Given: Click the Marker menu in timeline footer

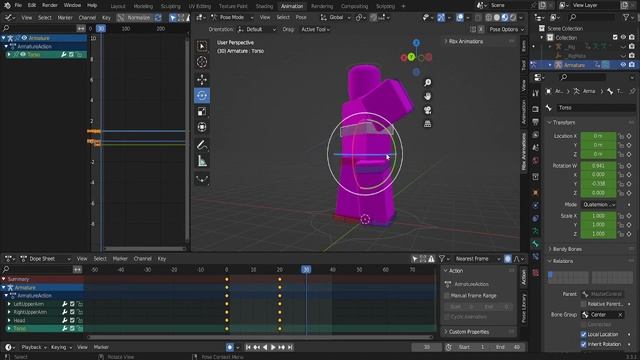Looking at the screenshot, I should click(x=101, y=347).
